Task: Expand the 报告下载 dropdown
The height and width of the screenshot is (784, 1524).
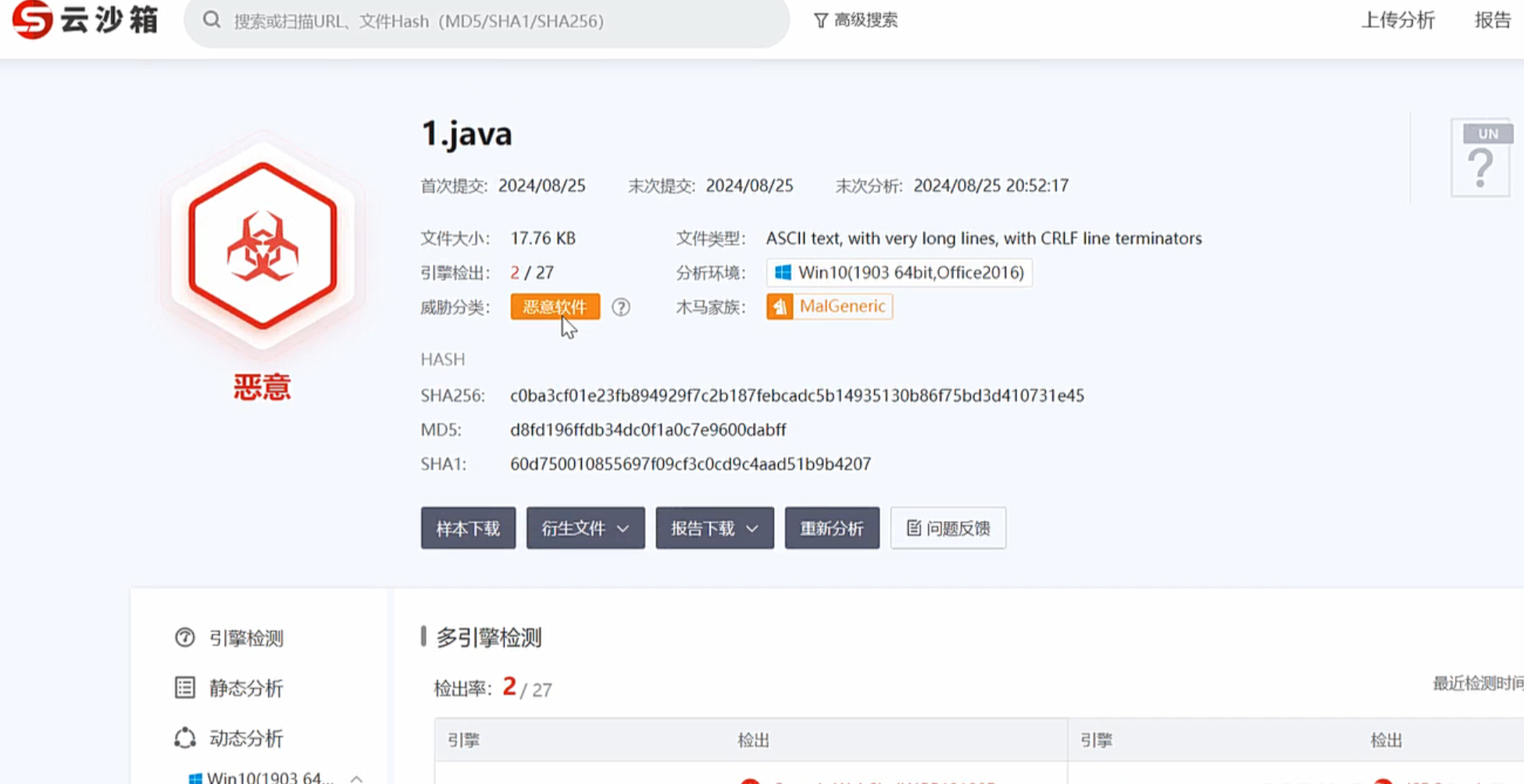Action: (715, 528)
